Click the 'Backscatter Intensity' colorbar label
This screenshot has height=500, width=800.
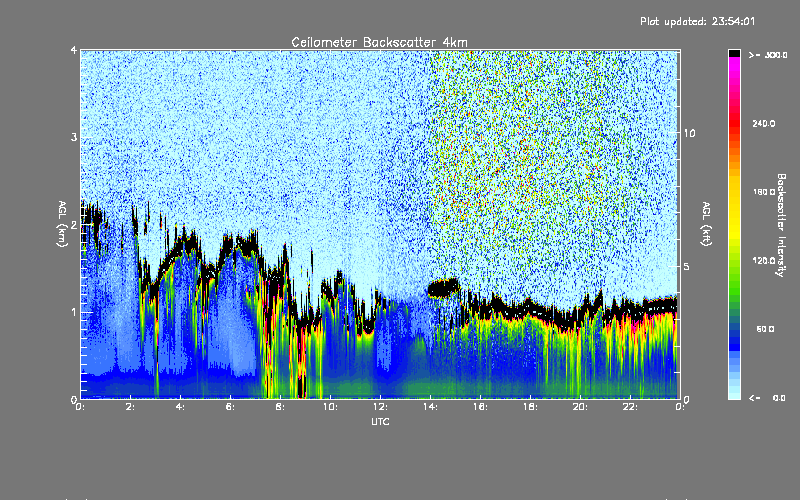(x=781, y=225)
